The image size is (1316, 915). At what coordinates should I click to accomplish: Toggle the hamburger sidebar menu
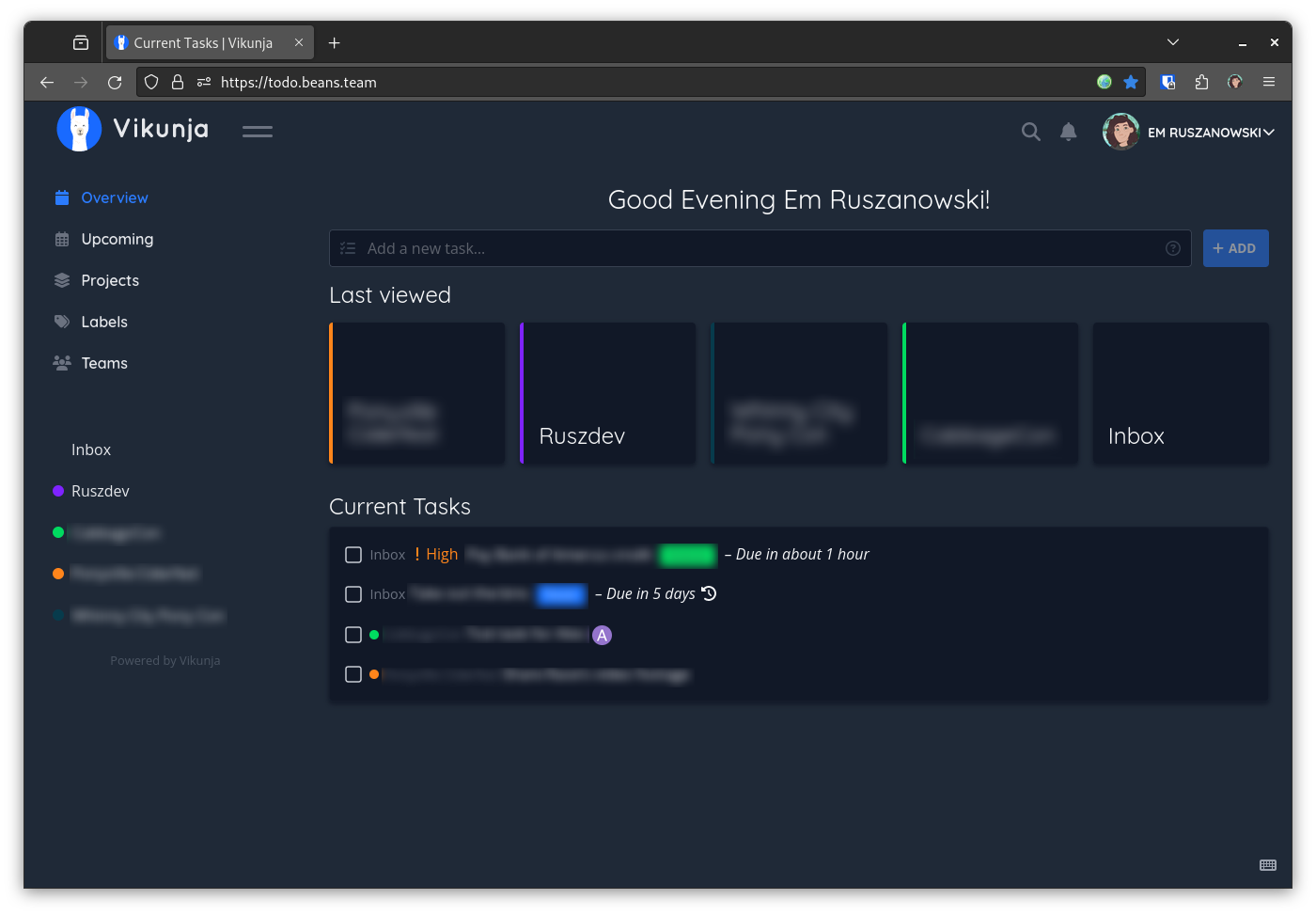click(258, 132)
